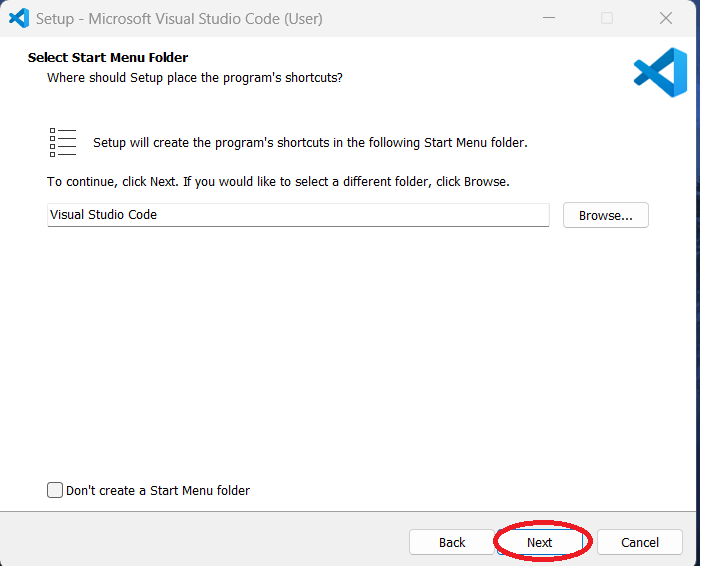Viewport: 702px width, 566px height.
Task: Close the Setup window
Action: point(665,18)
